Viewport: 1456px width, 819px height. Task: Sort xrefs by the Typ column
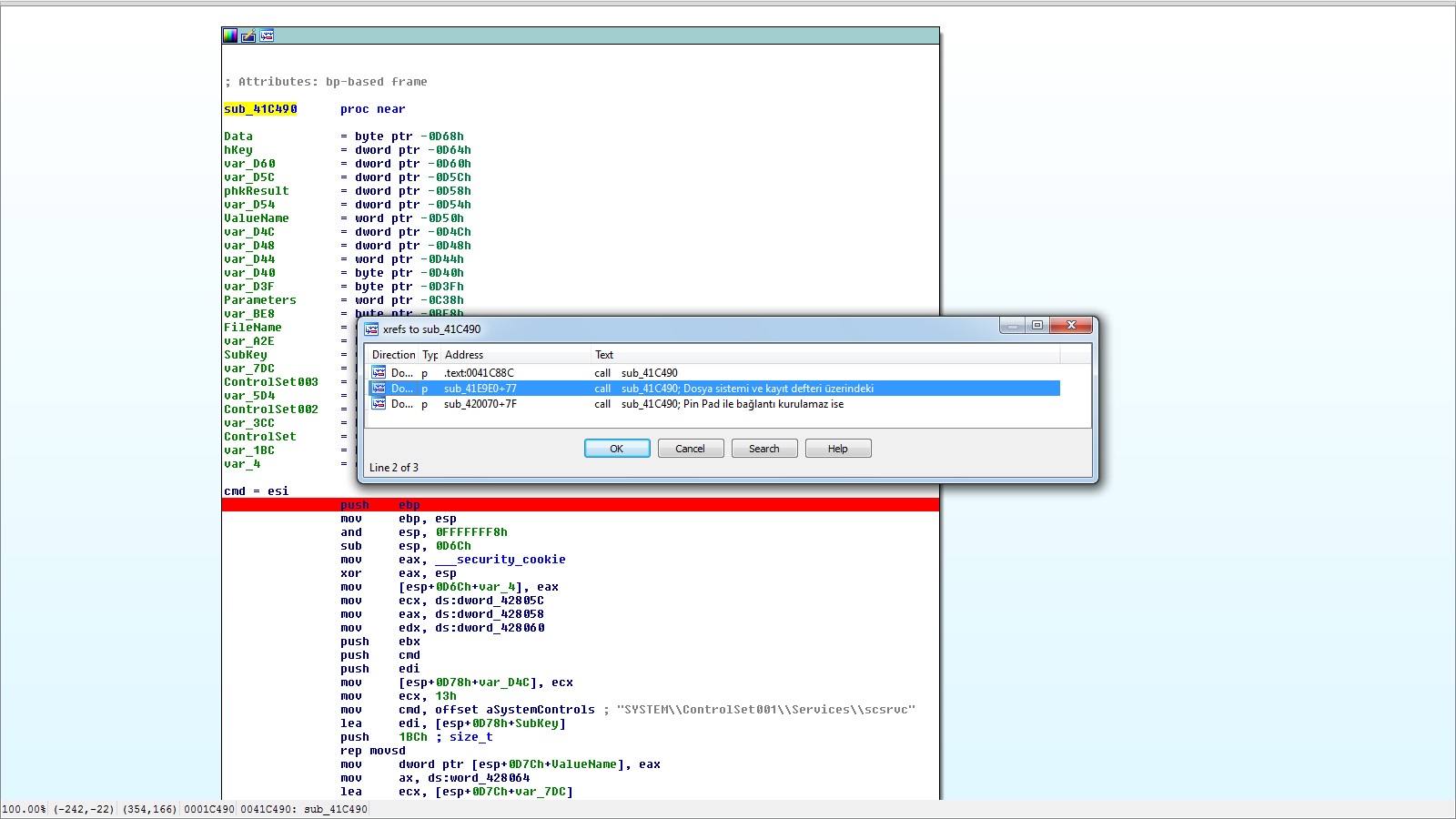tap(430, 355)
